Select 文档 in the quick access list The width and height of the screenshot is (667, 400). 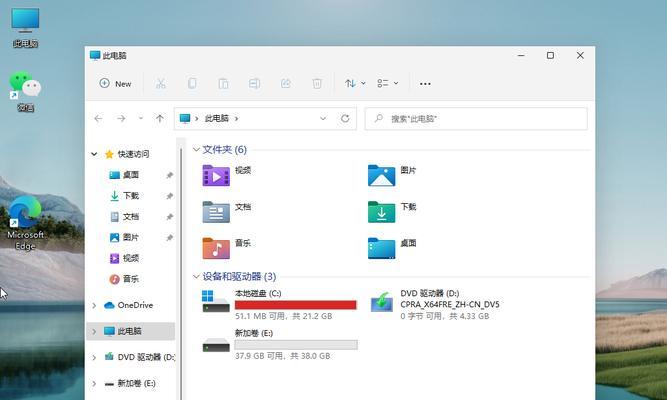click(x=131, y=217)
